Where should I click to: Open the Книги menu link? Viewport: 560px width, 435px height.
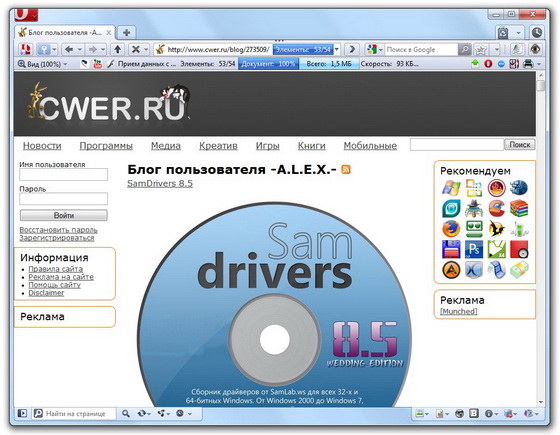click(x=311, y=146)
